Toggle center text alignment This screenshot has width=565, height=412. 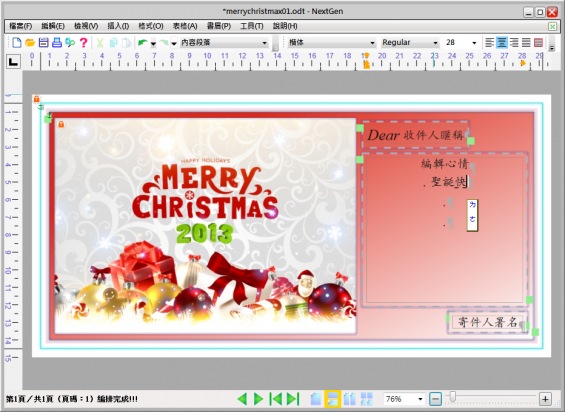pyautogui.click(x=502, y=43)
